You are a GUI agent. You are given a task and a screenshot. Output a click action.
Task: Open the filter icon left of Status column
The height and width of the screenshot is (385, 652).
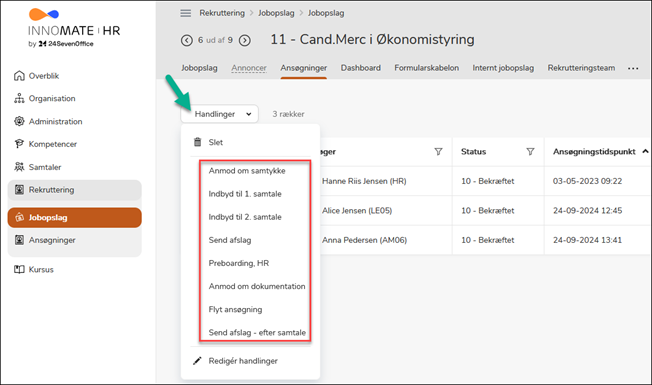point(438,152)
